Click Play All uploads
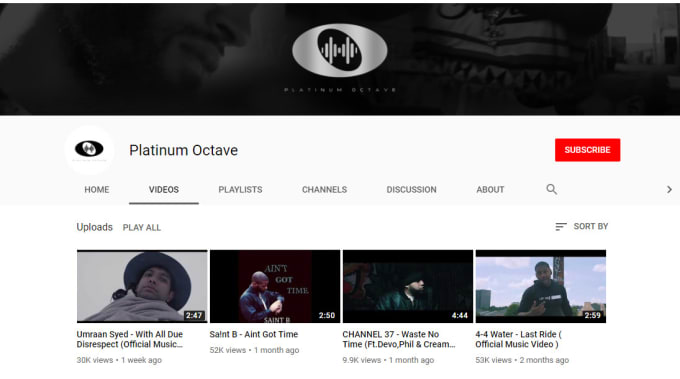Viewport: 680px width, 379px height. tap(142, 228)
